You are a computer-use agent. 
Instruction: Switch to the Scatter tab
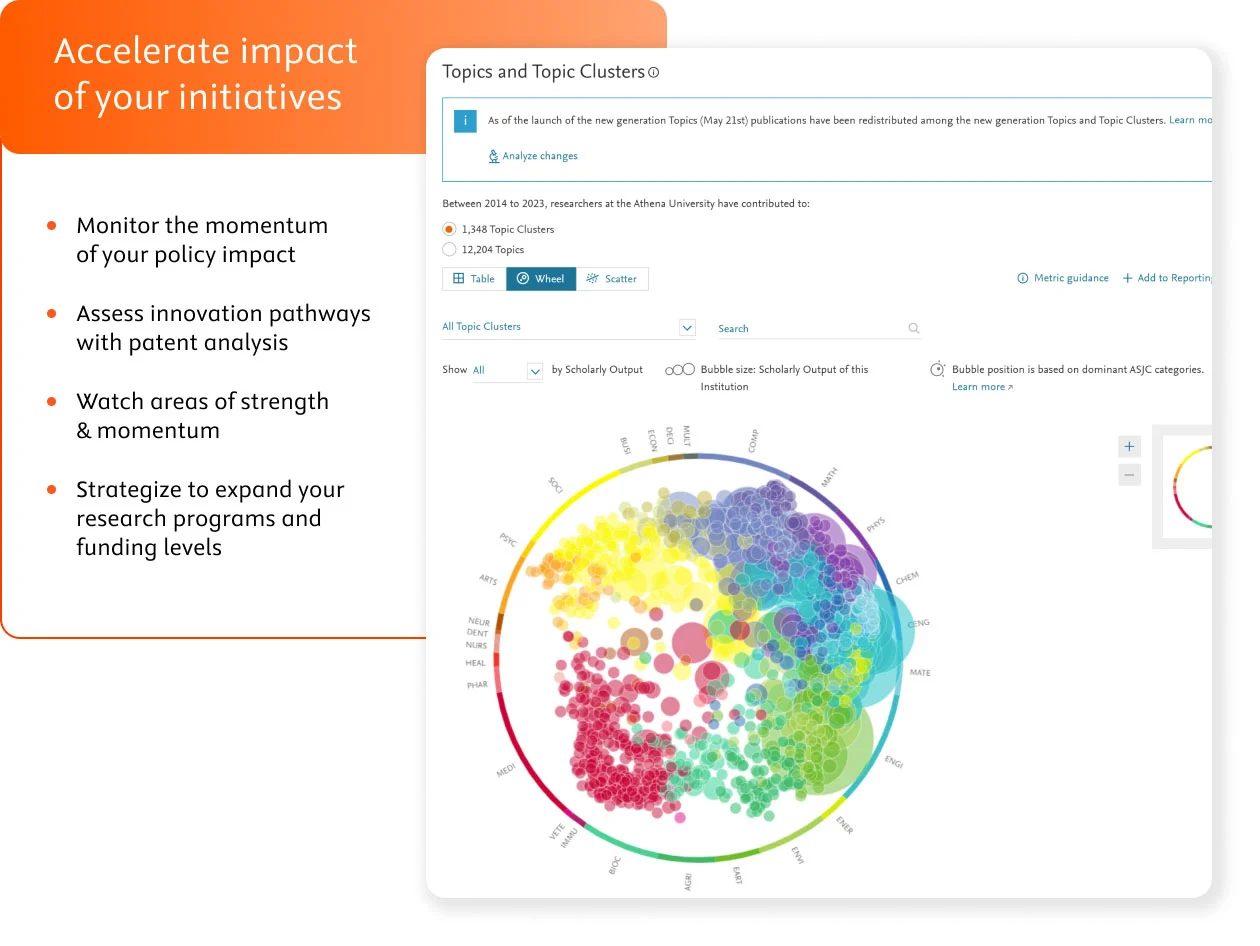[x=613, y=278]
